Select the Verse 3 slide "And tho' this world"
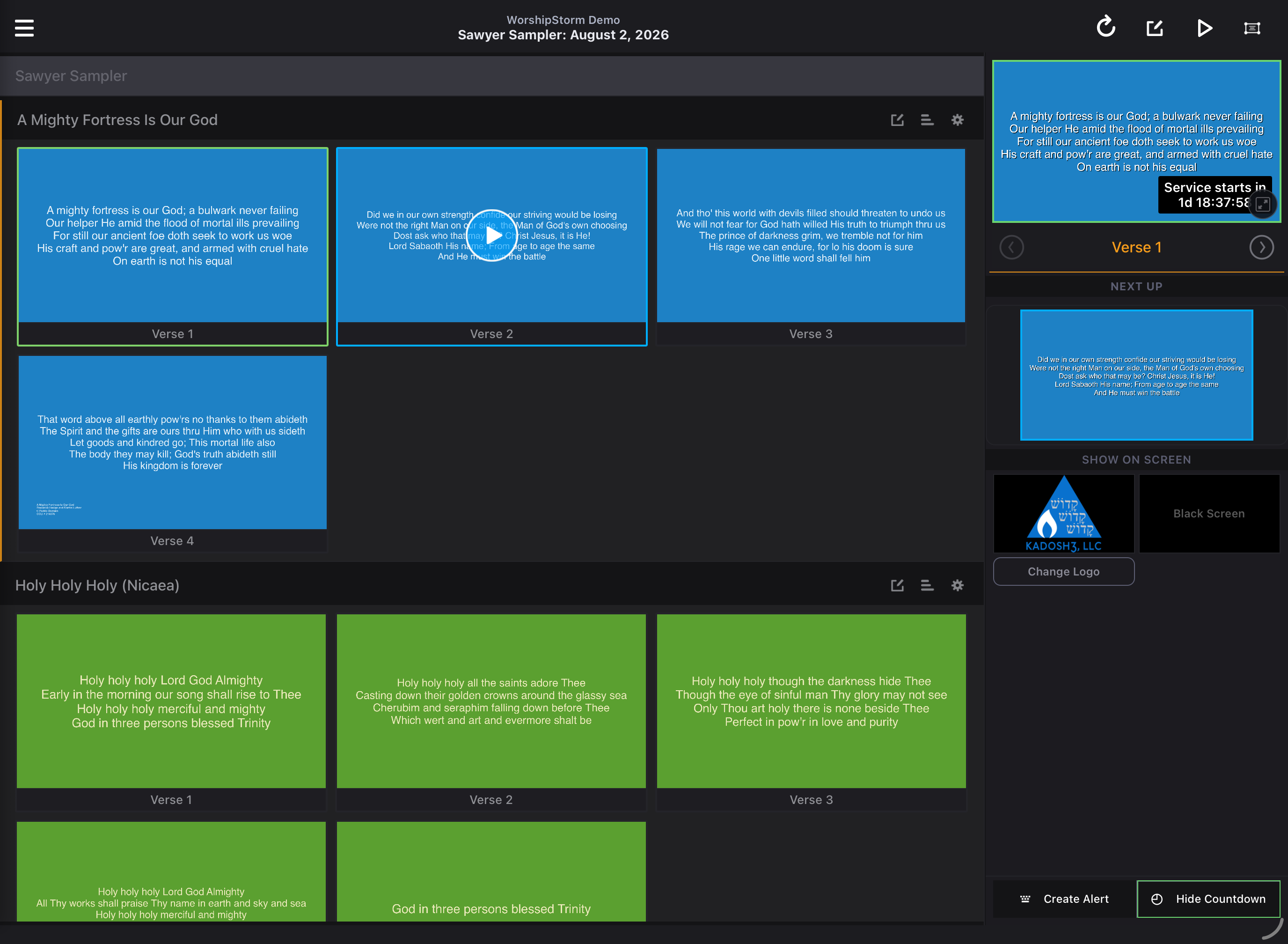Image resolution: width=1288 pixels, height=944 pixels. [x=811, y=246]
